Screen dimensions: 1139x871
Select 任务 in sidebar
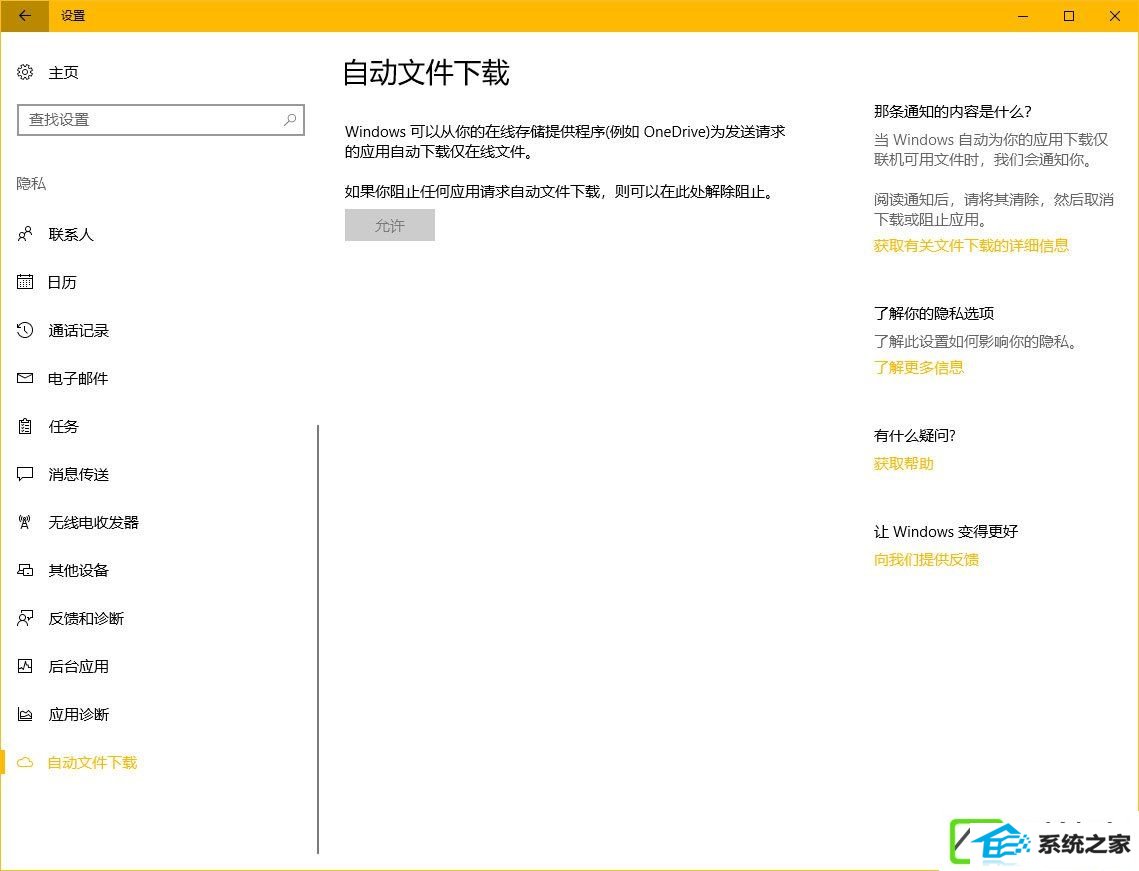coord(63,426)
